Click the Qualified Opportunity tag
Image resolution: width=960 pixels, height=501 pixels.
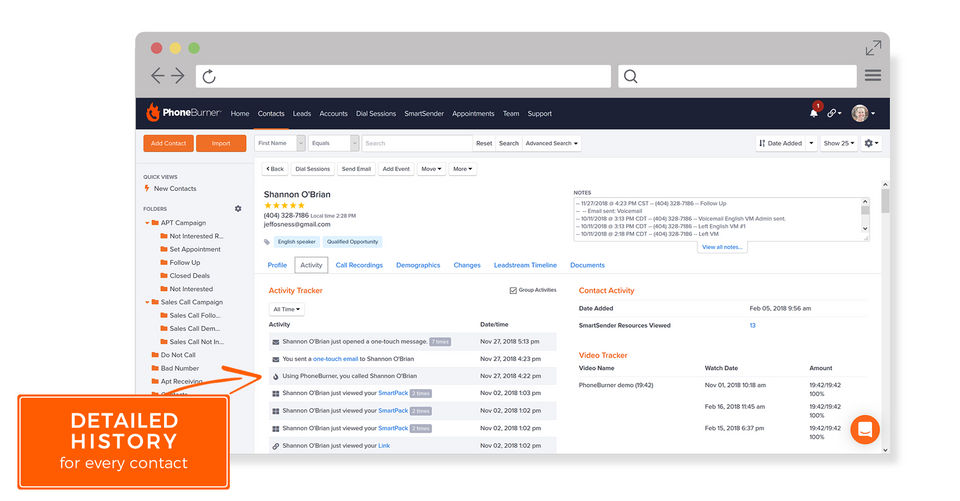pyautogui.click(x=353, y=242)
